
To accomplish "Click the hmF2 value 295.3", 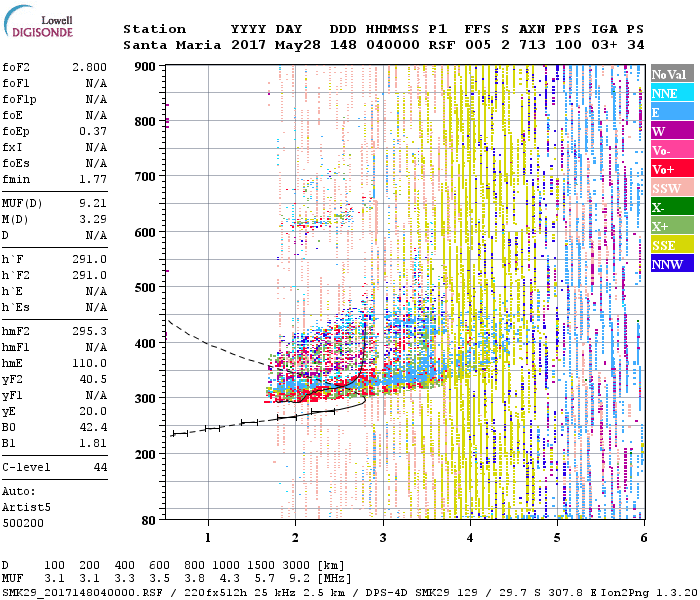I will click(90, 331).
